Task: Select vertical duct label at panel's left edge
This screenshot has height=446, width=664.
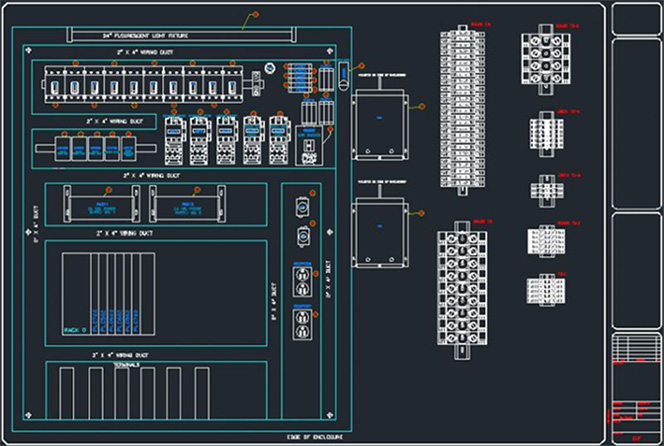Action: click(x=36, y=224)
